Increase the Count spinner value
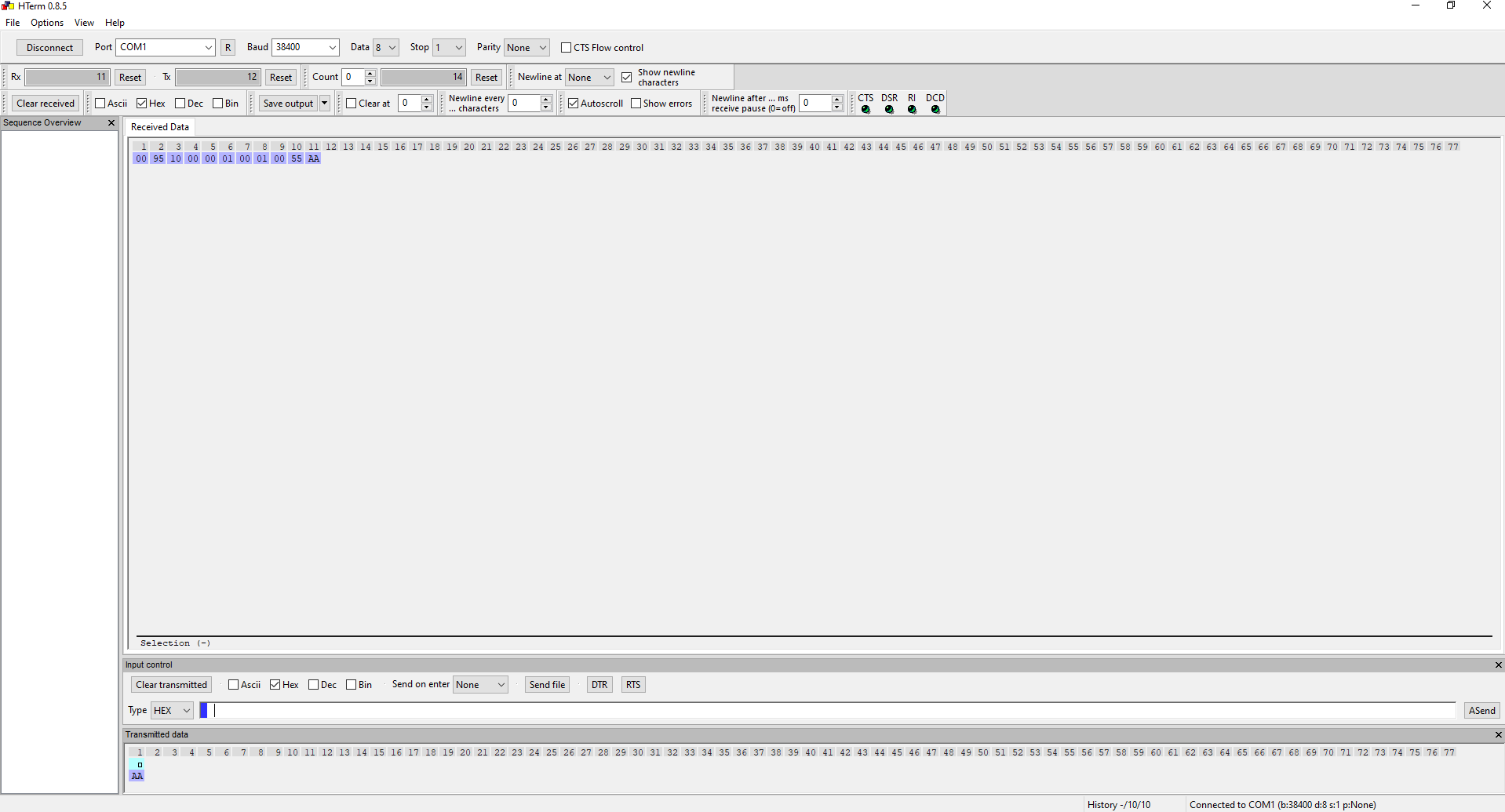Image resolution: width=1505 pixels, height=812 pixels. tap(370, 74)
